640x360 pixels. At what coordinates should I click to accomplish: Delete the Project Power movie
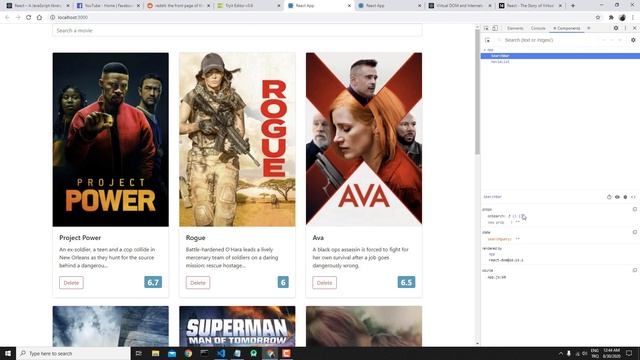point(71,282)
